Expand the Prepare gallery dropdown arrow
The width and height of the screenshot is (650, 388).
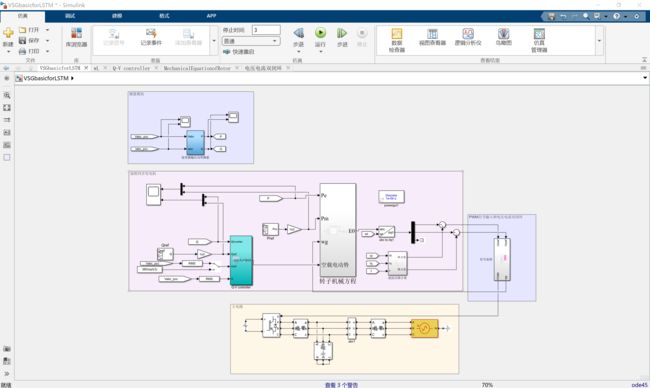point(214,41)
